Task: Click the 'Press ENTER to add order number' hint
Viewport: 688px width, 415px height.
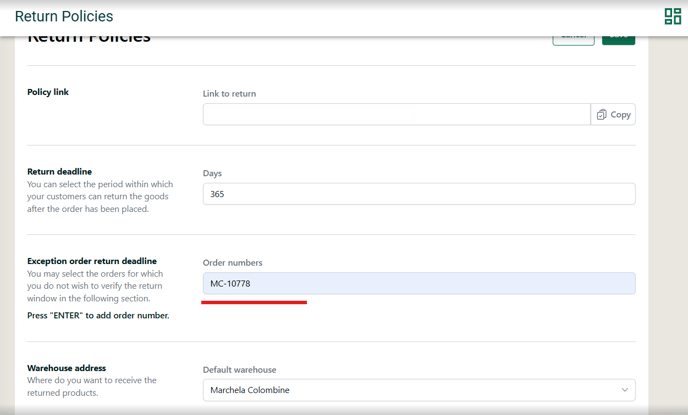Action: [98, 316]
